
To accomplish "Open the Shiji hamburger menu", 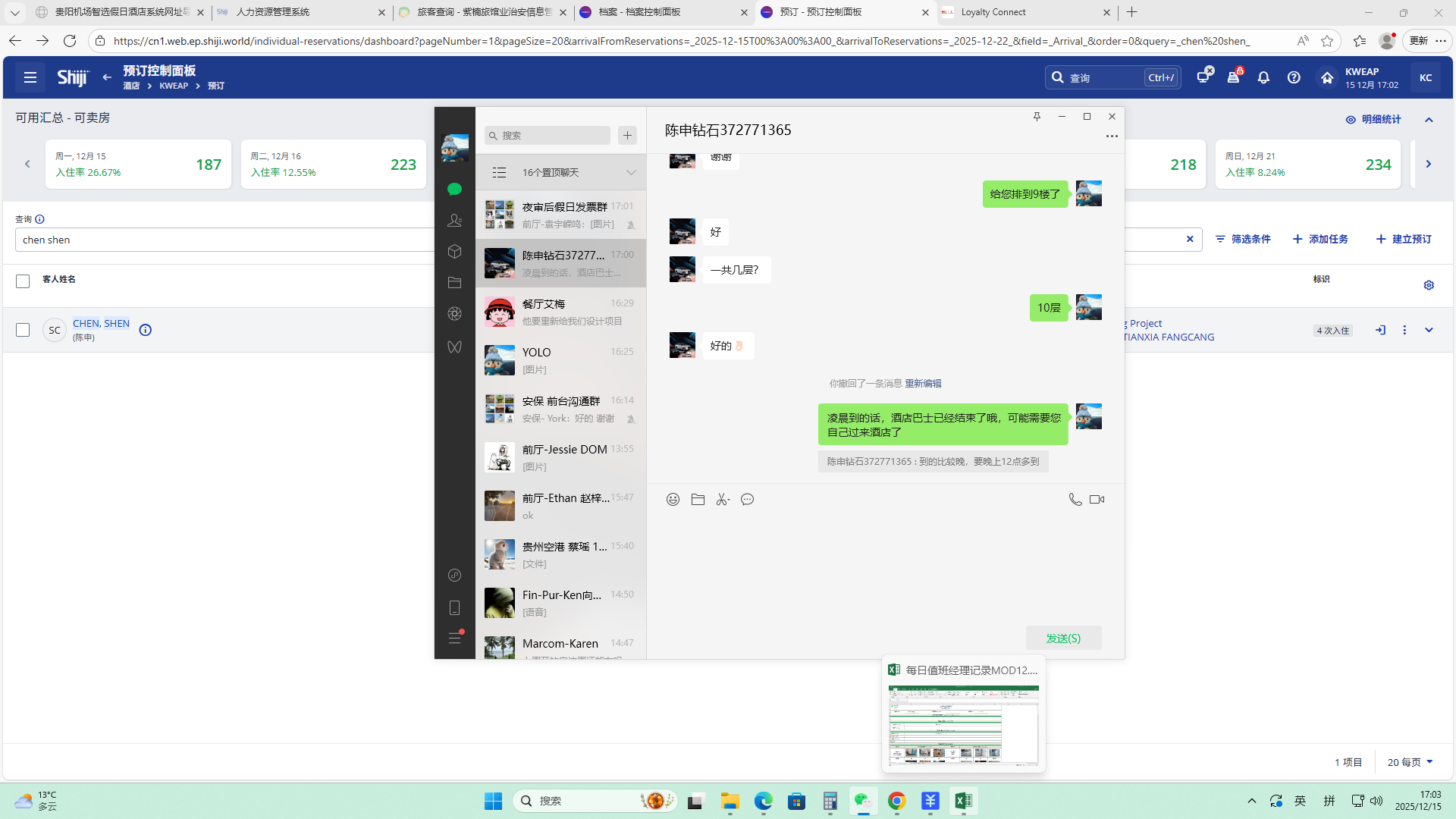I will pyautogui.click(x=30, y=77).
